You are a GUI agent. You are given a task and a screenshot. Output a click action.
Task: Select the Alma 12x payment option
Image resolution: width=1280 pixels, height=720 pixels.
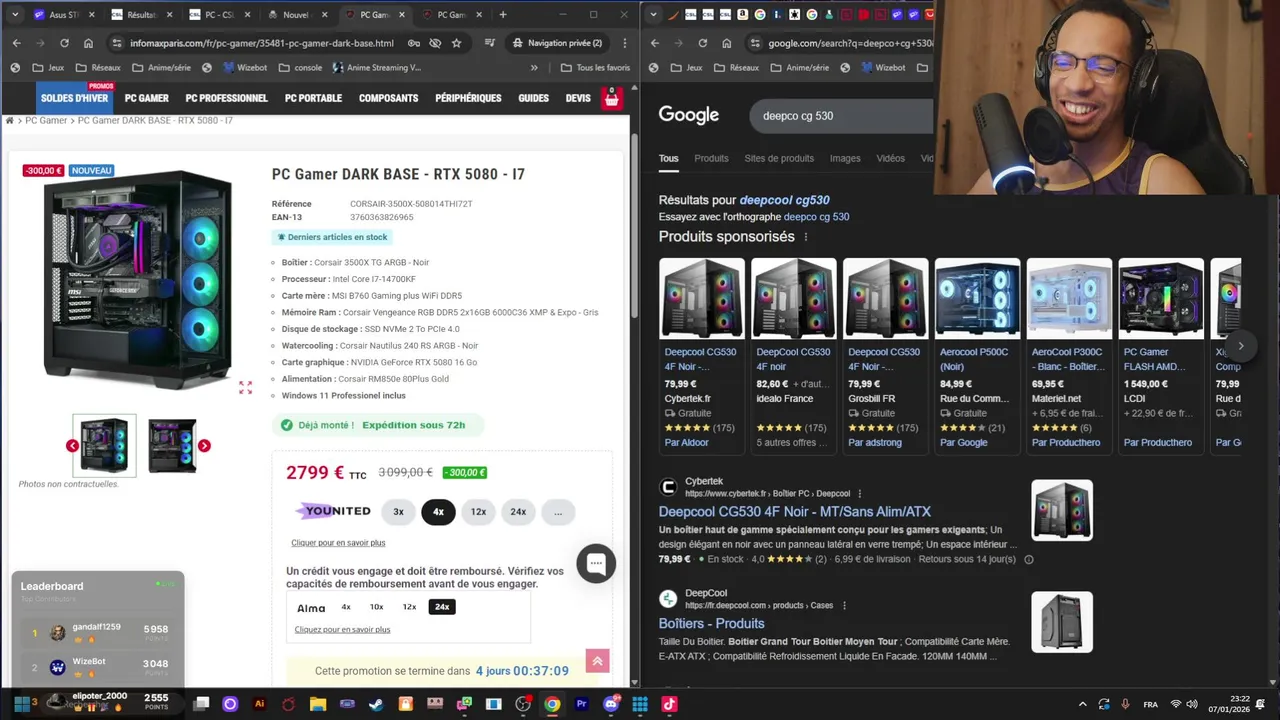pos(409,607)
